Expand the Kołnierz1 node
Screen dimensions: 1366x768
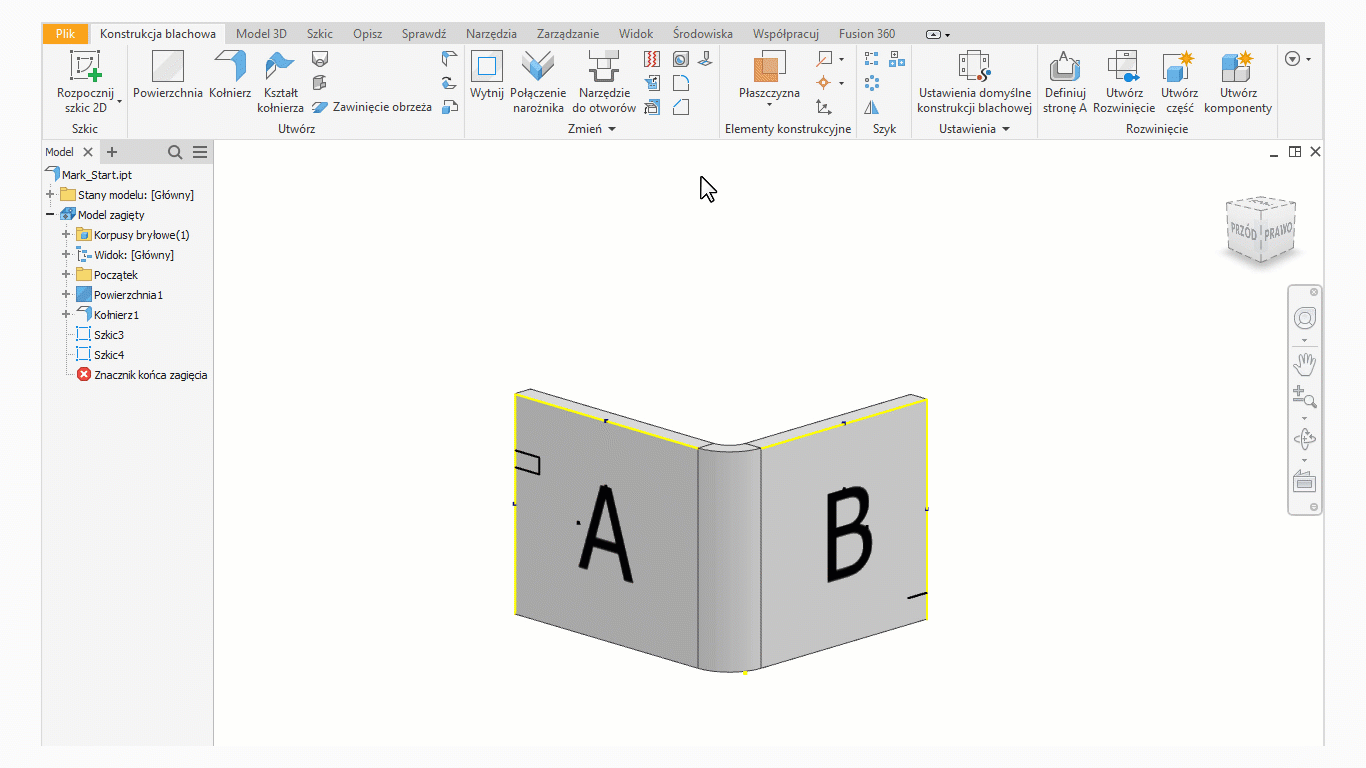[x=67, y=315]
